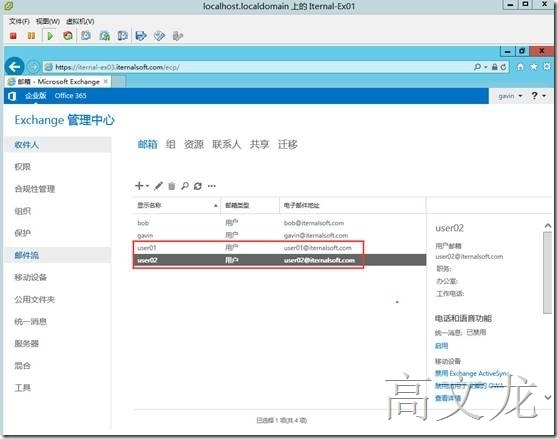Select 统一消息 in the sidebar
This screenshot has height=439, width=558.
[31, 322]
